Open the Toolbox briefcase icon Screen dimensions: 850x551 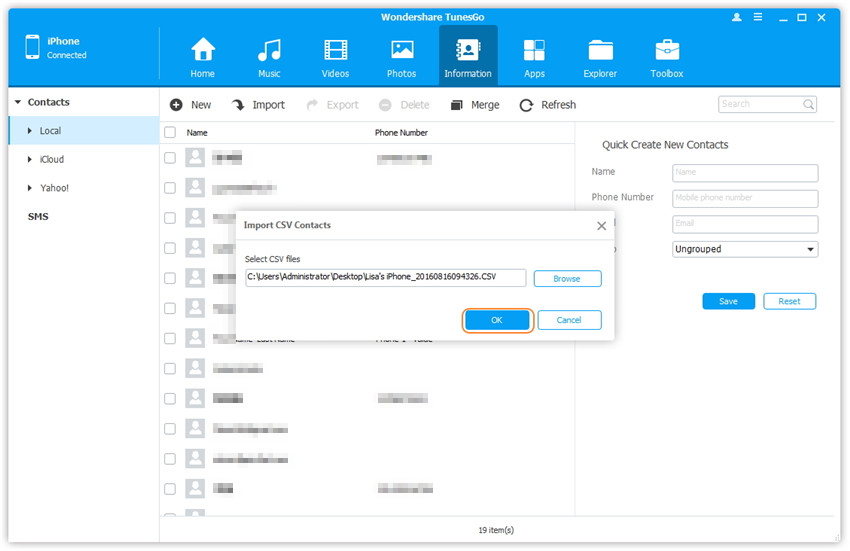(x=667, y=51)
